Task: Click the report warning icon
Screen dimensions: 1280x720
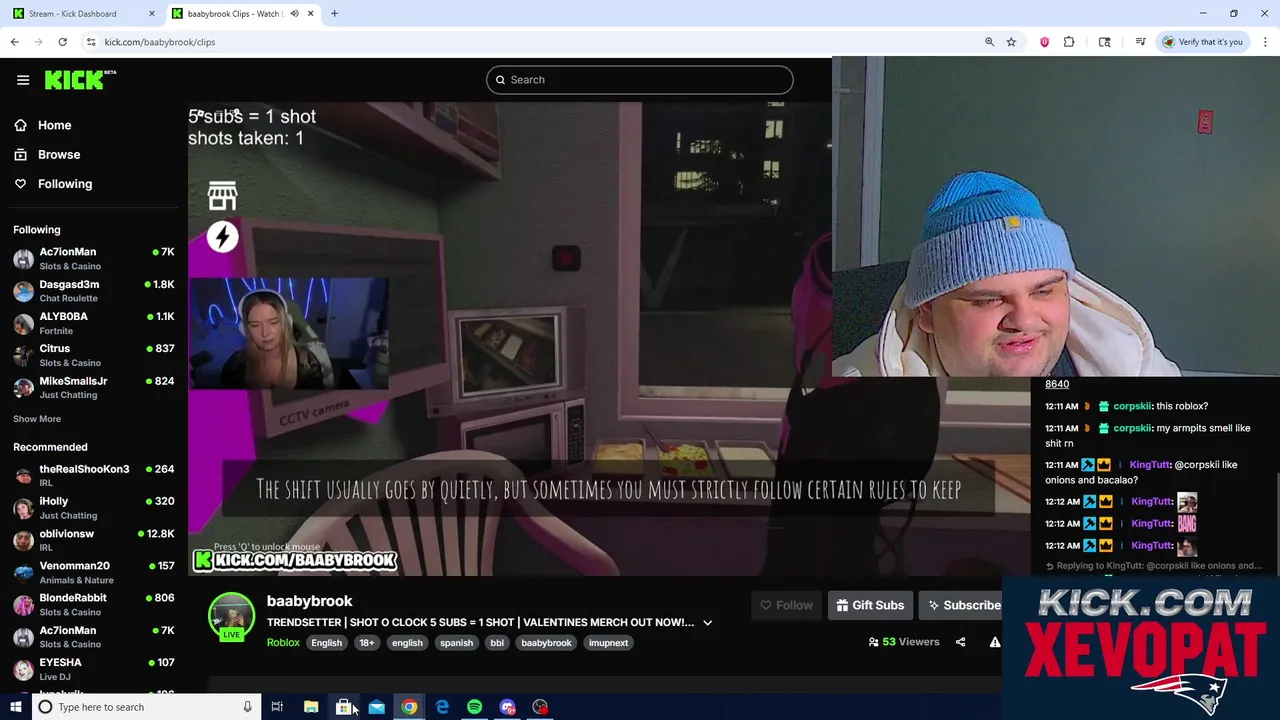Action: 995,642
